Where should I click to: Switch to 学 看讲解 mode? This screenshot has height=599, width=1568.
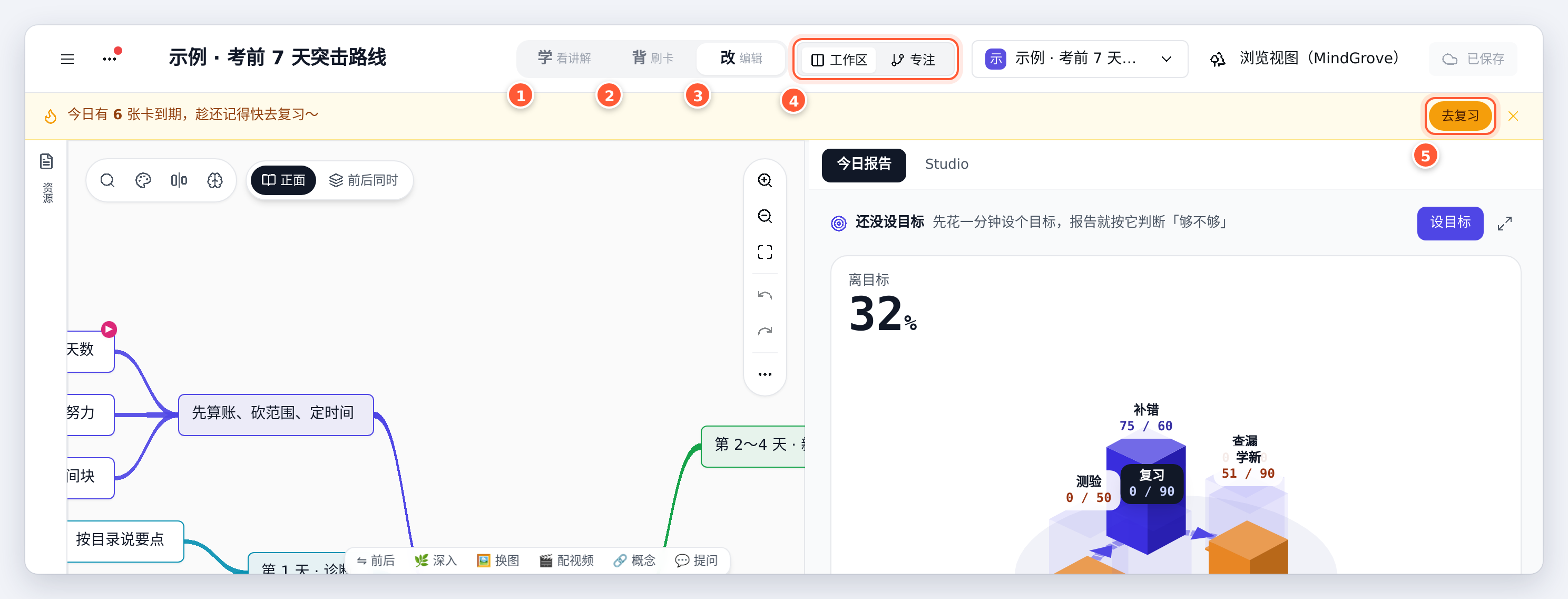click(564, 59)
